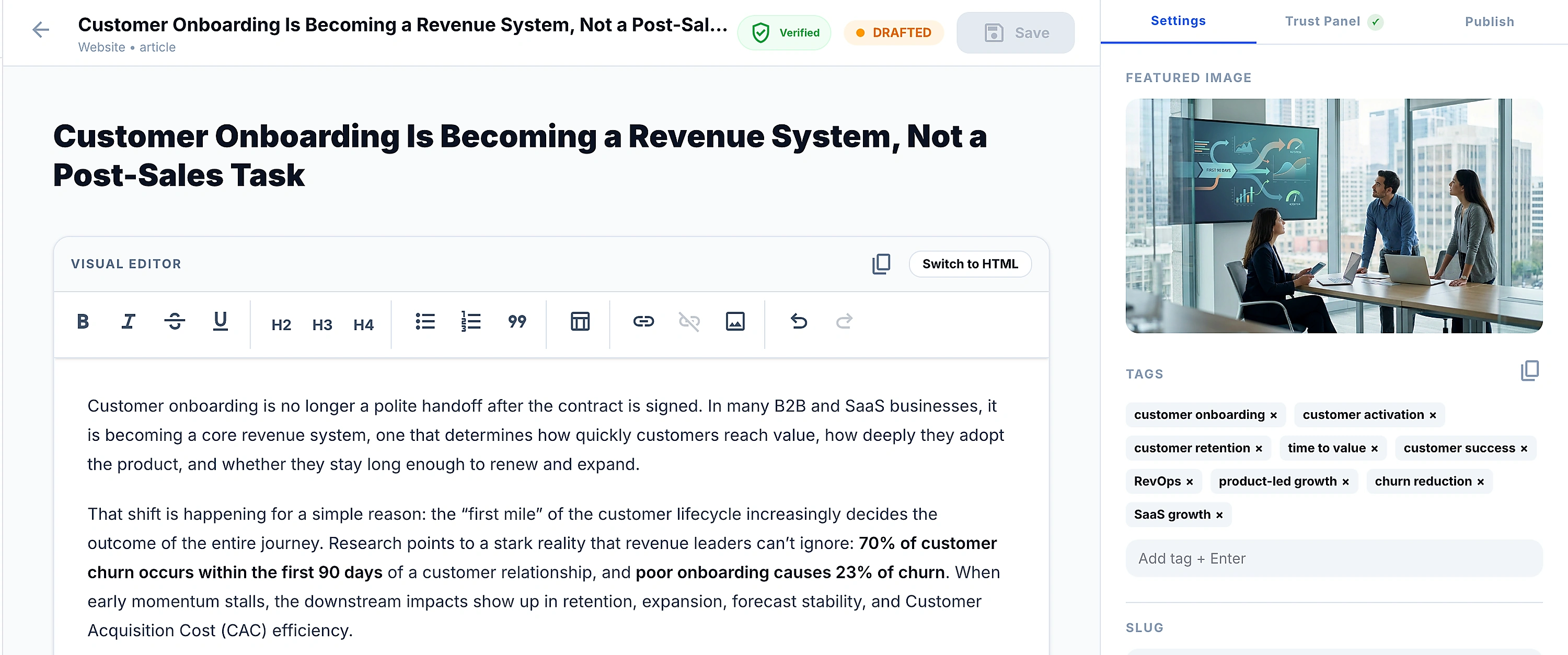Image resolution: width=1568 pixels, height=655 pixels.
Task: Toggle bold formatting
Action: [83, 322]
